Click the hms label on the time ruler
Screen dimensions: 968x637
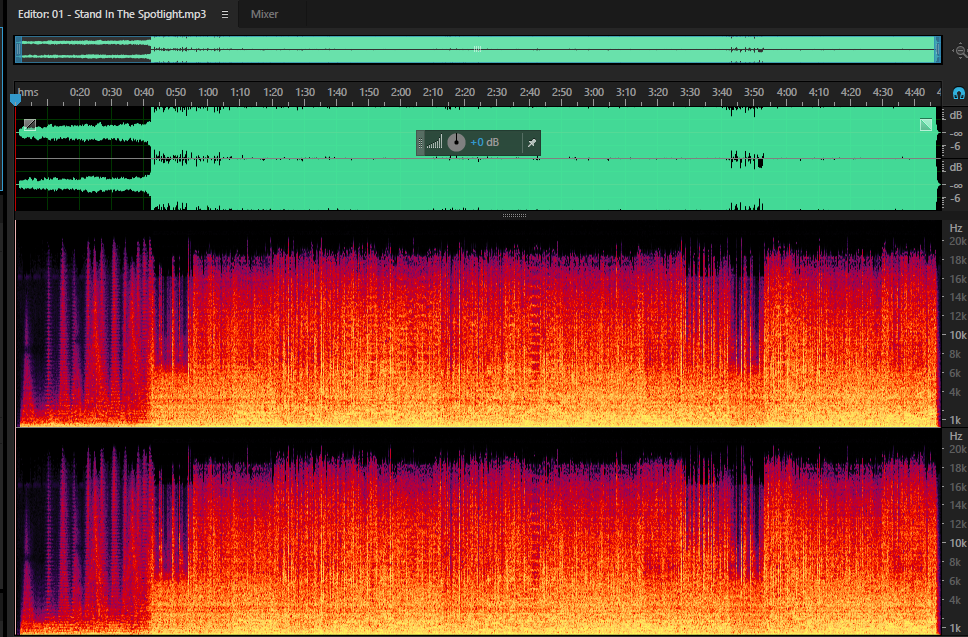click(28, 92)
